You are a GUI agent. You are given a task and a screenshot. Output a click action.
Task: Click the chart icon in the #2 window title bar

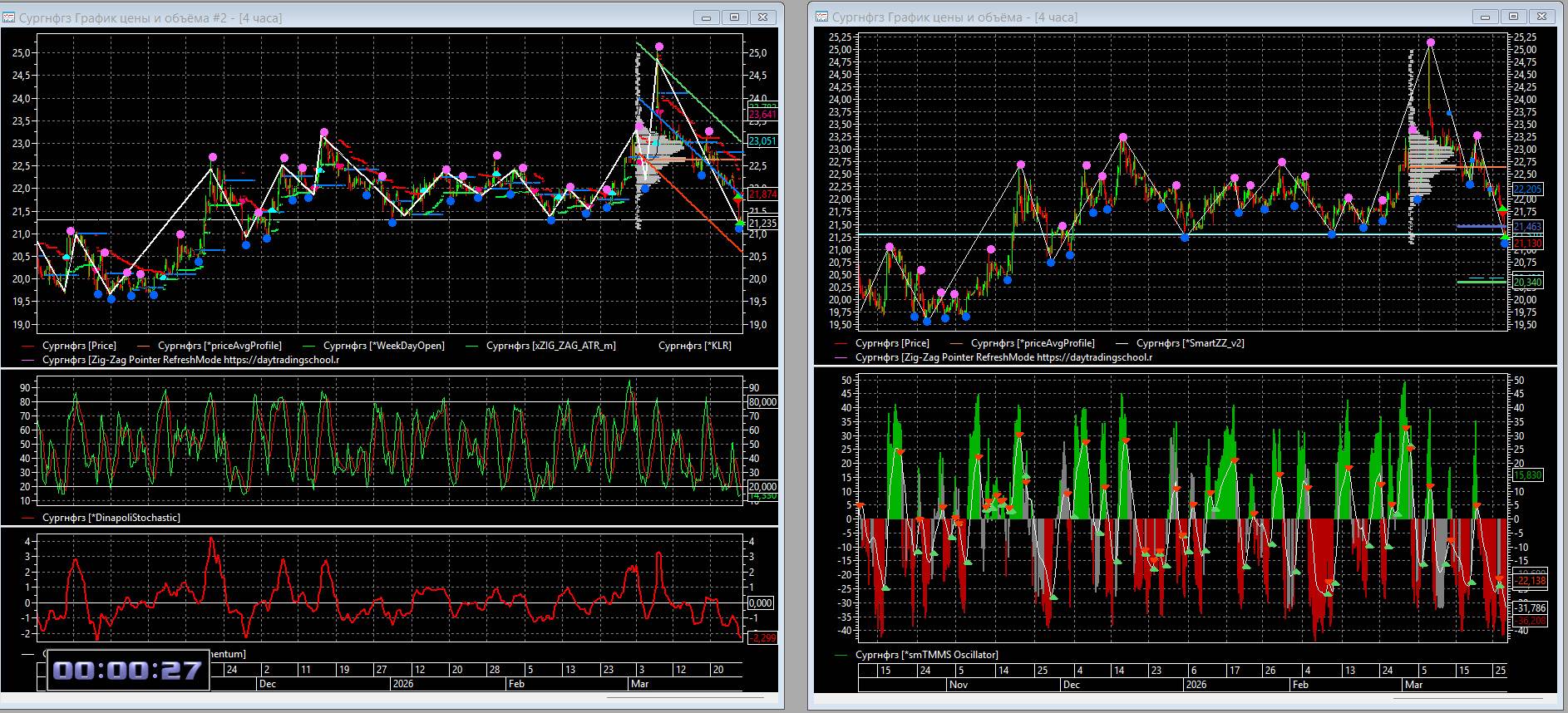tap(9, 17)
